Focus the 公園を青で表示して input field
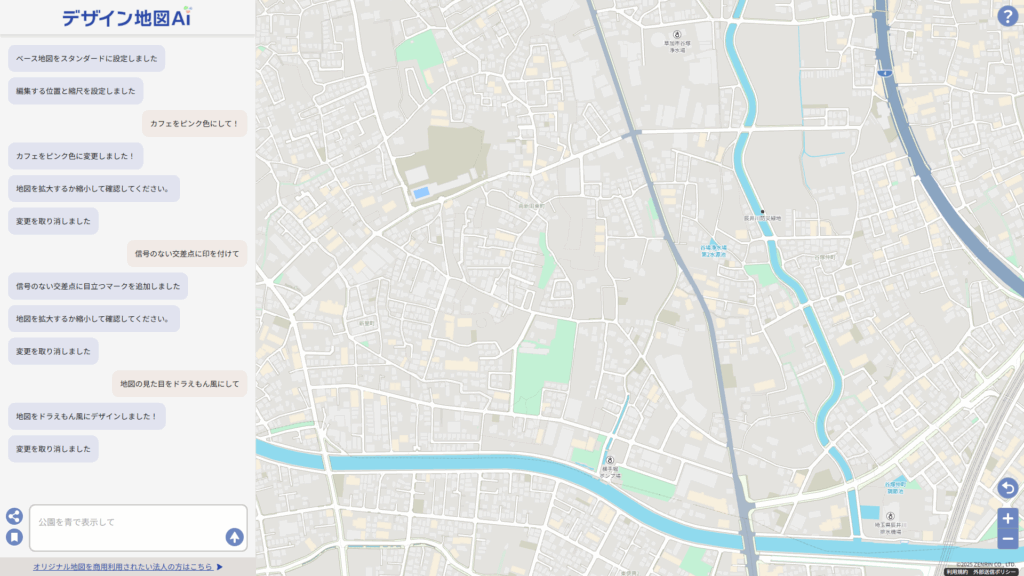 pos(138,528)
